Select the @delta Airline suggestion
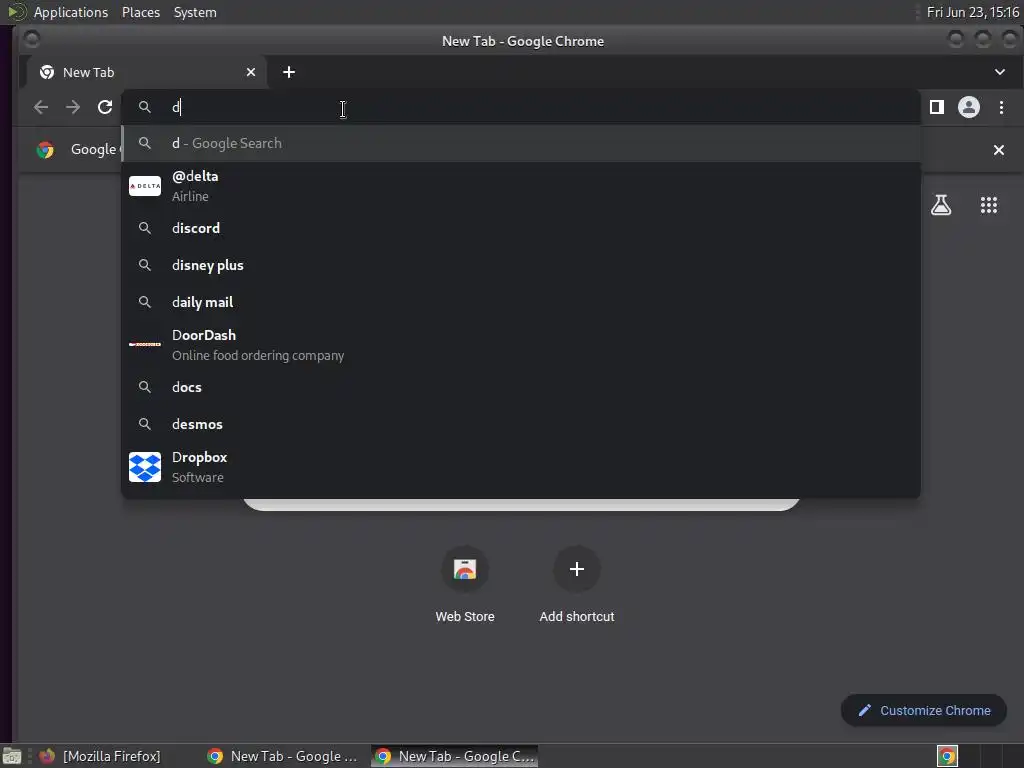1024x768 pixels. coord(520,186)
